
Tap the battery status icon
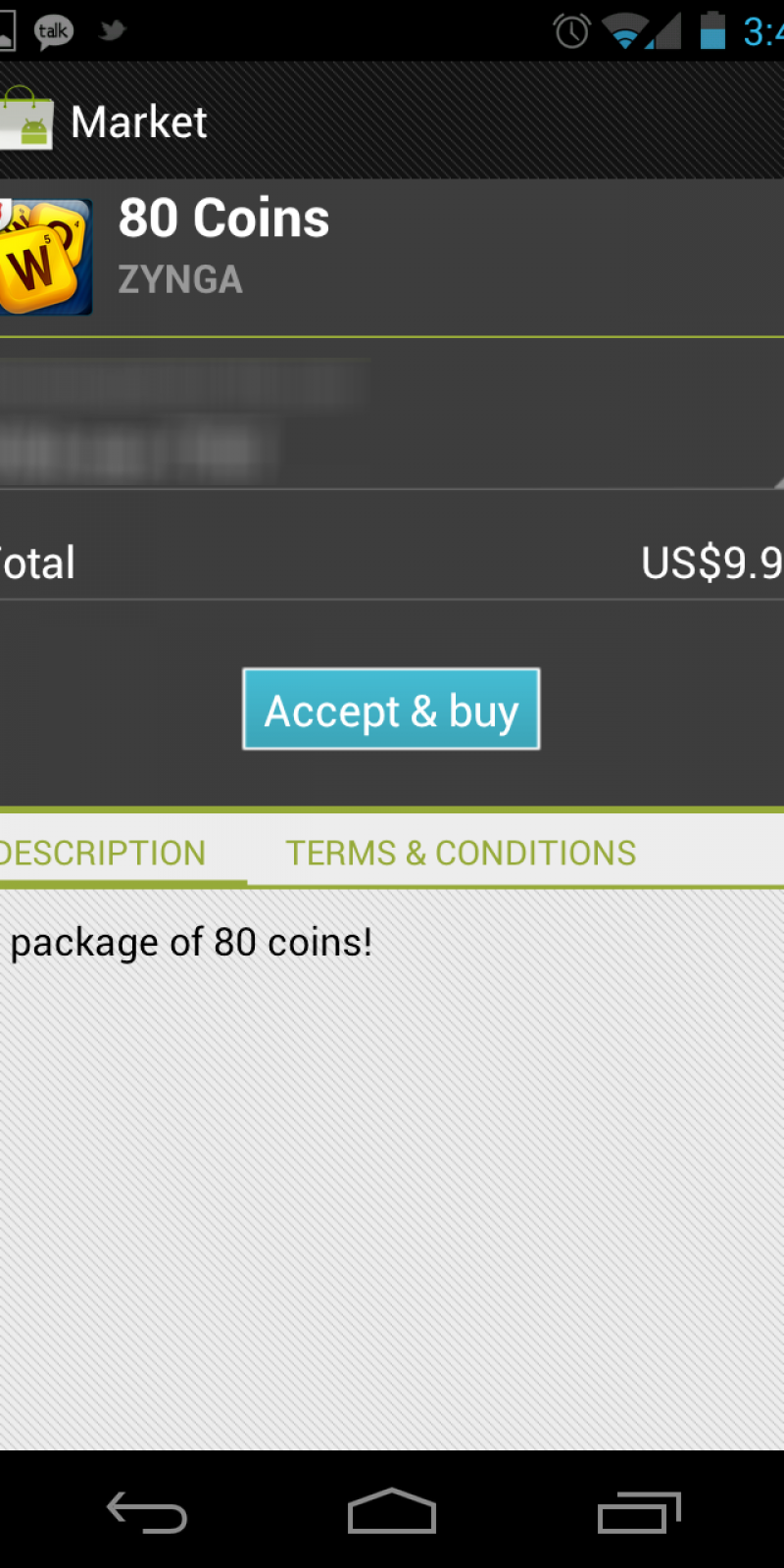click(712, 30)
